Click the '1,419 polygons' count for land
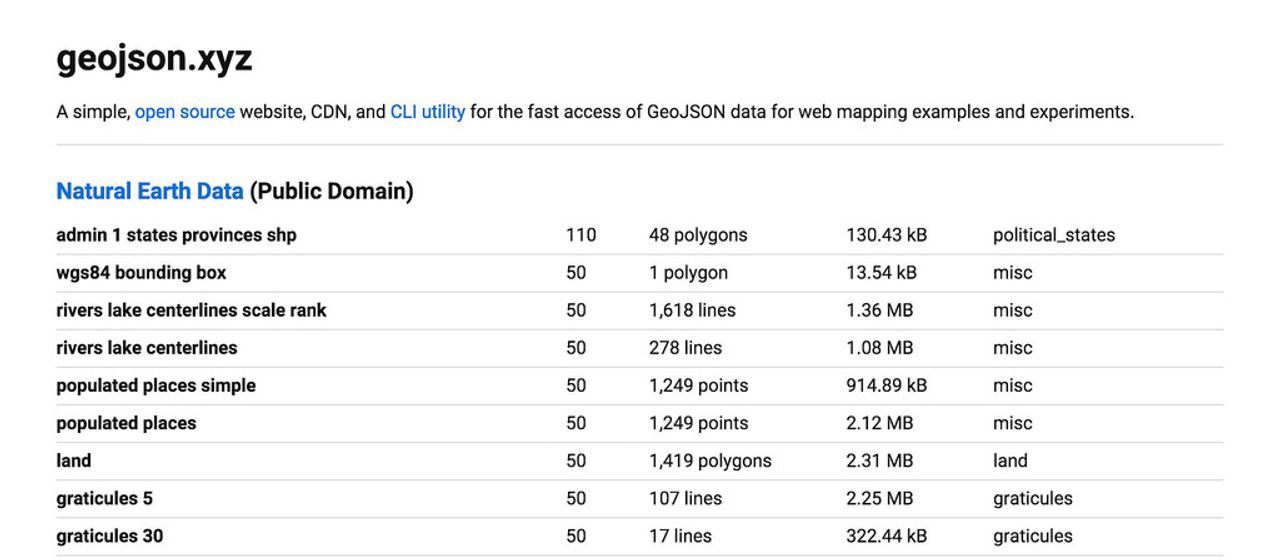 tap(710, 461)
